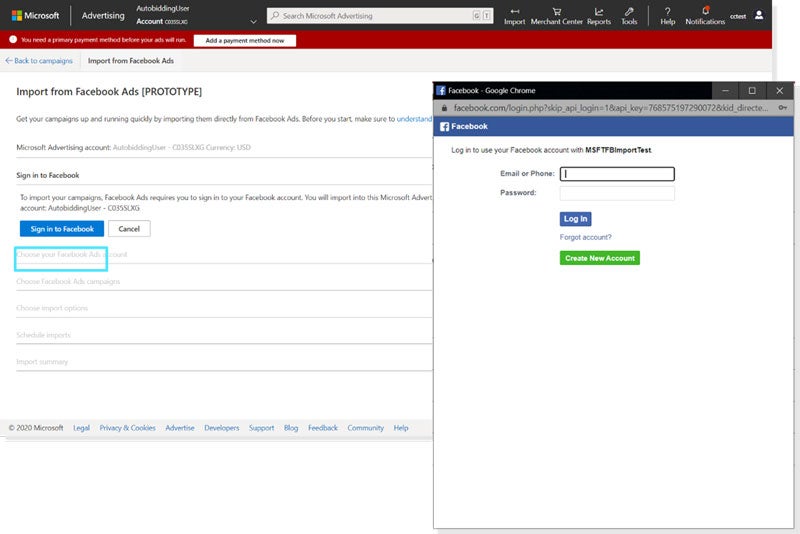The image size is (800, 534).
Task: Click MSFTFBImportTest app name text
Action: click(x=618, y=150)
